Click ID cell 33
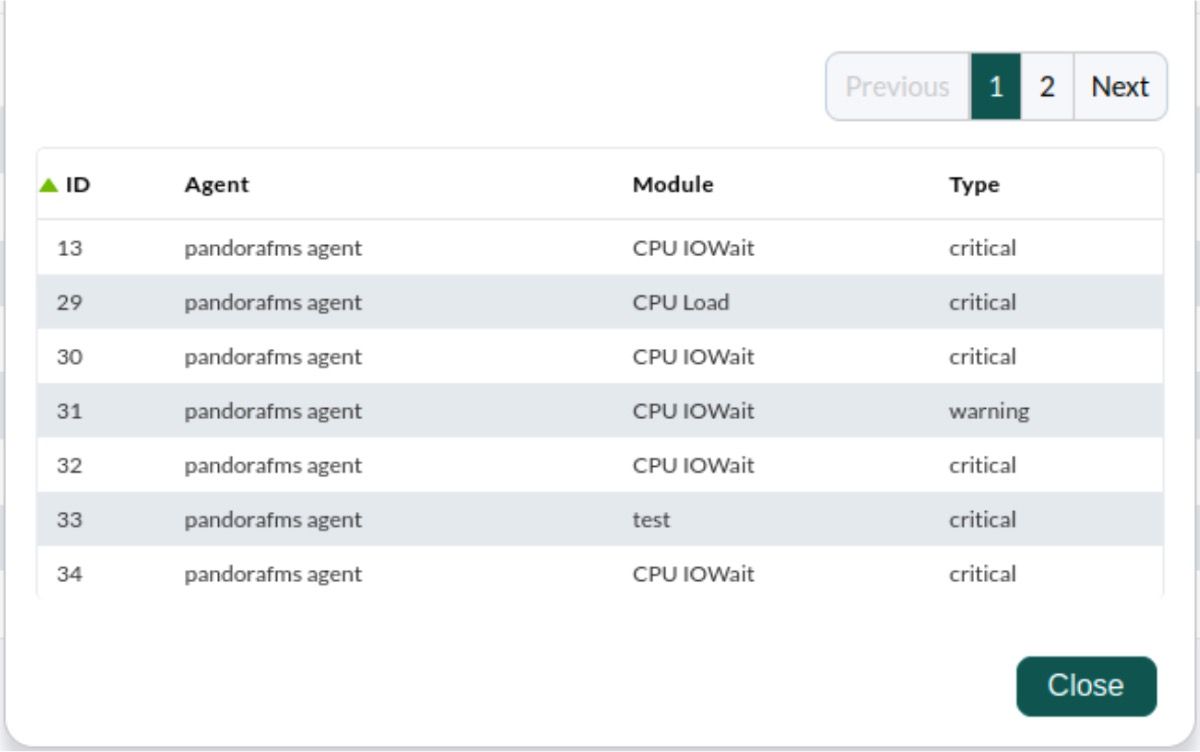The width and height of the screenshot is (1200, 752). tap(69, 520)
